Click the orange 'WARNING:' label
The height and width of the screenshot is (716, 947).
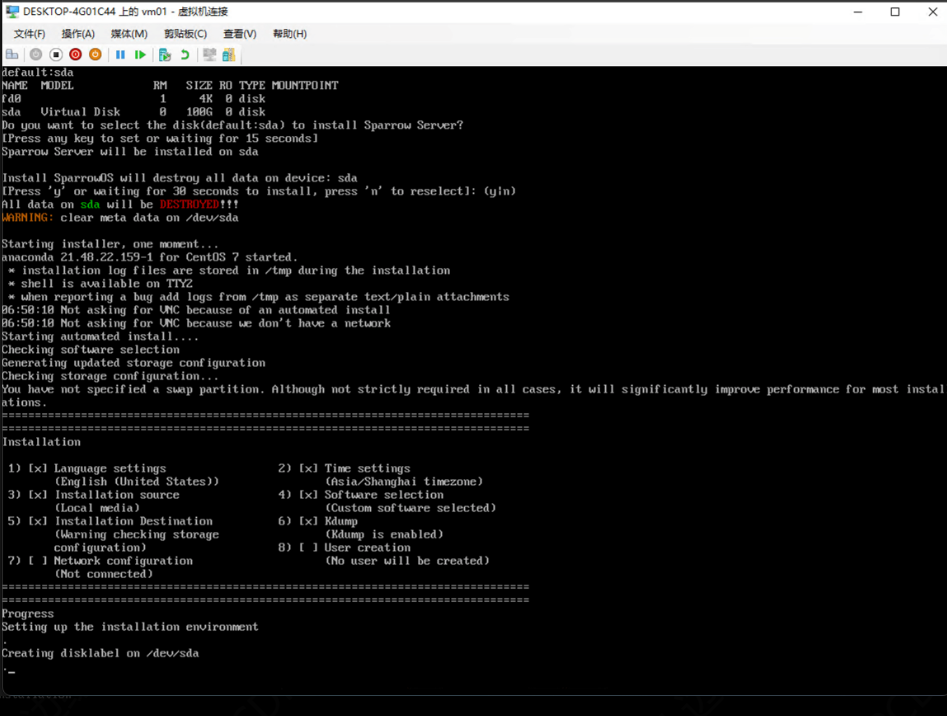click(27, 218)
